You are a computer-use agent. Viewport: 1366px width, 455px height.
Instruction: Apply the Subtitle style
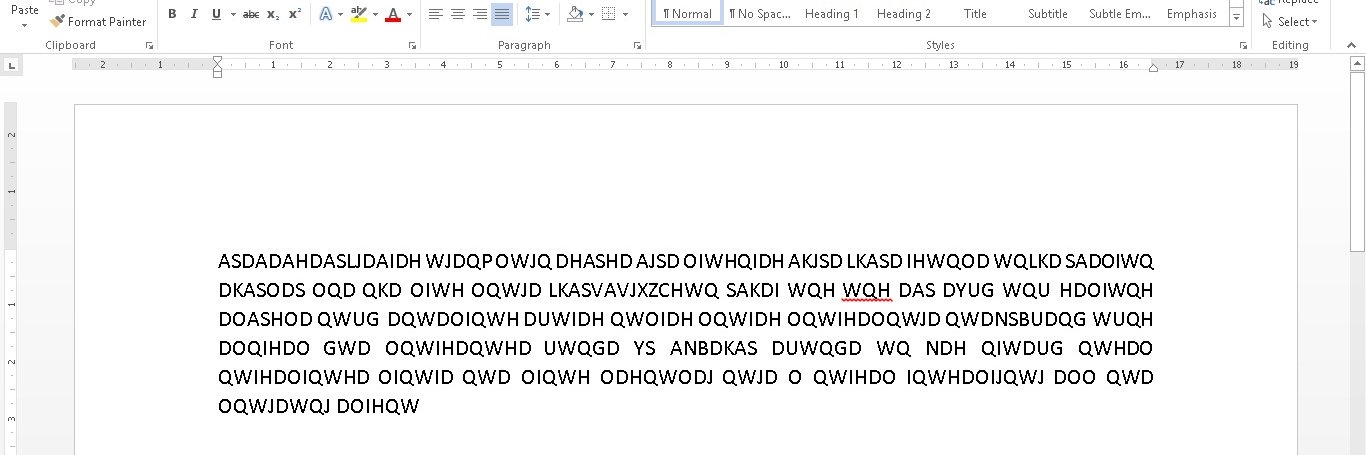pos(1048,13)
